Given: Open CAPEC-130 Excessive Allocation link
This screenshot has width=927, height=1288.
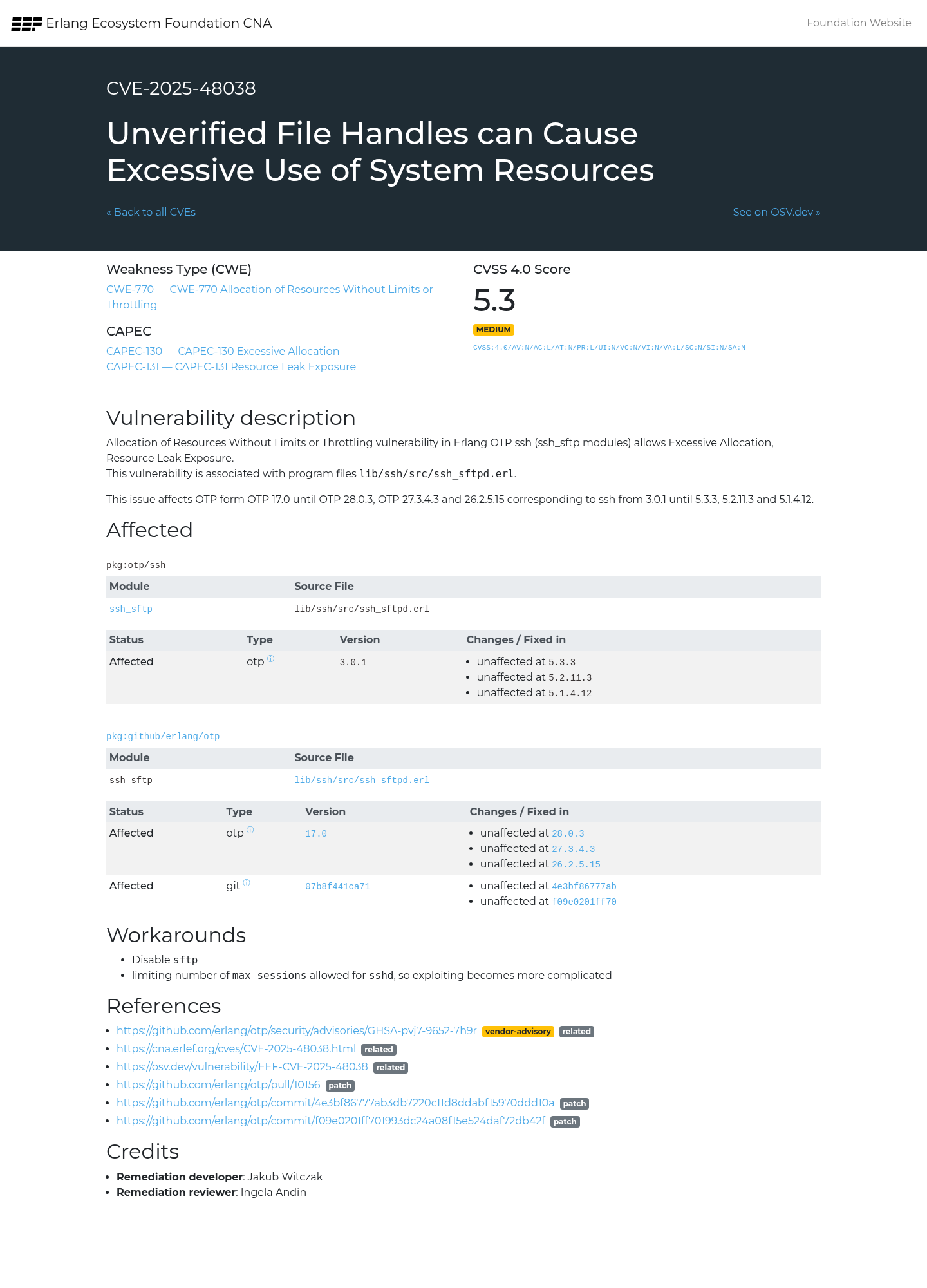Looking at the screenshot, I should tap(223, 351).
